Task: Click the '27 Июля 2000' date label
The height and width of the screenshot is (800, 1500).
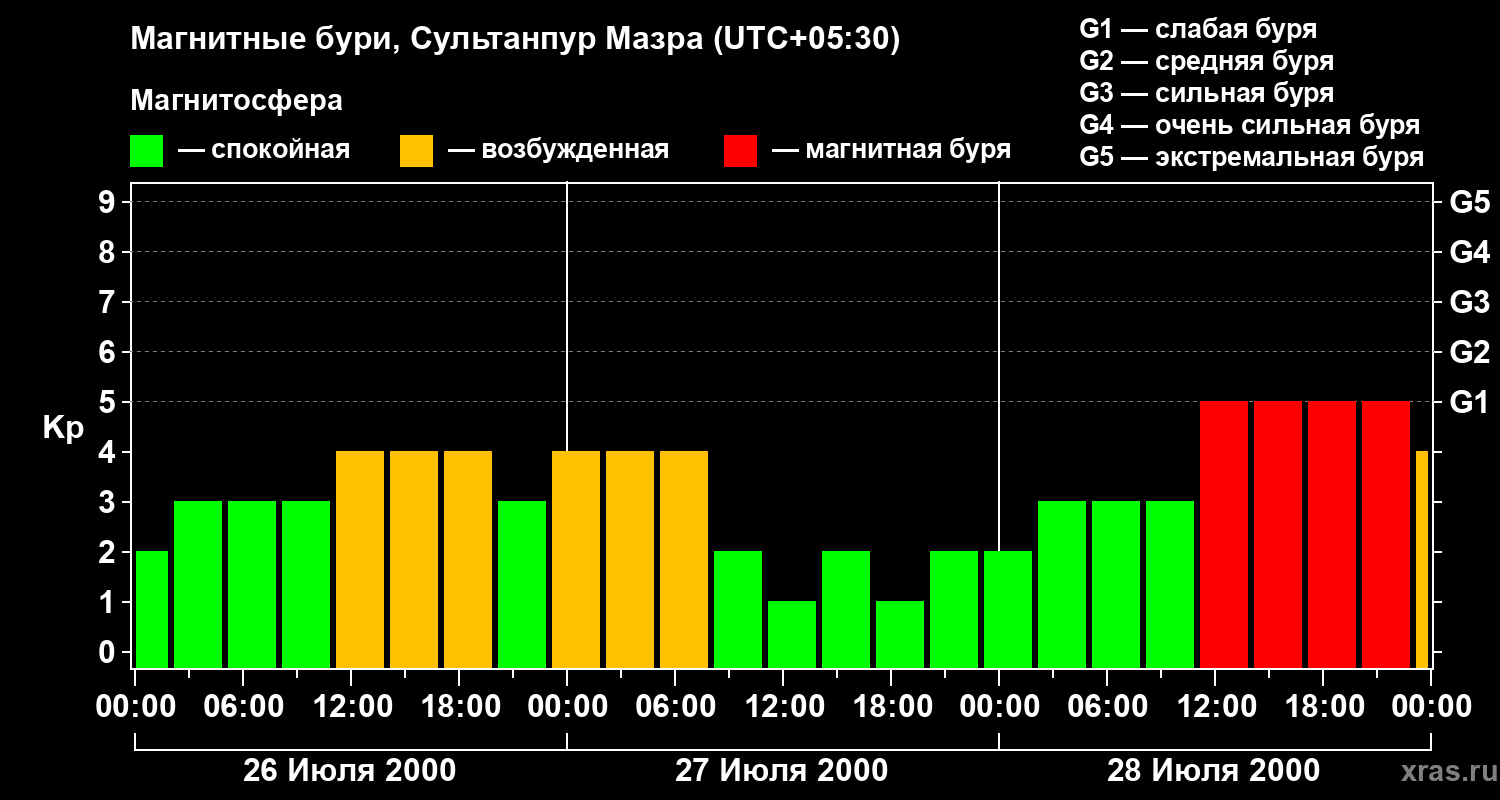Action: click(x=782, y=771)
